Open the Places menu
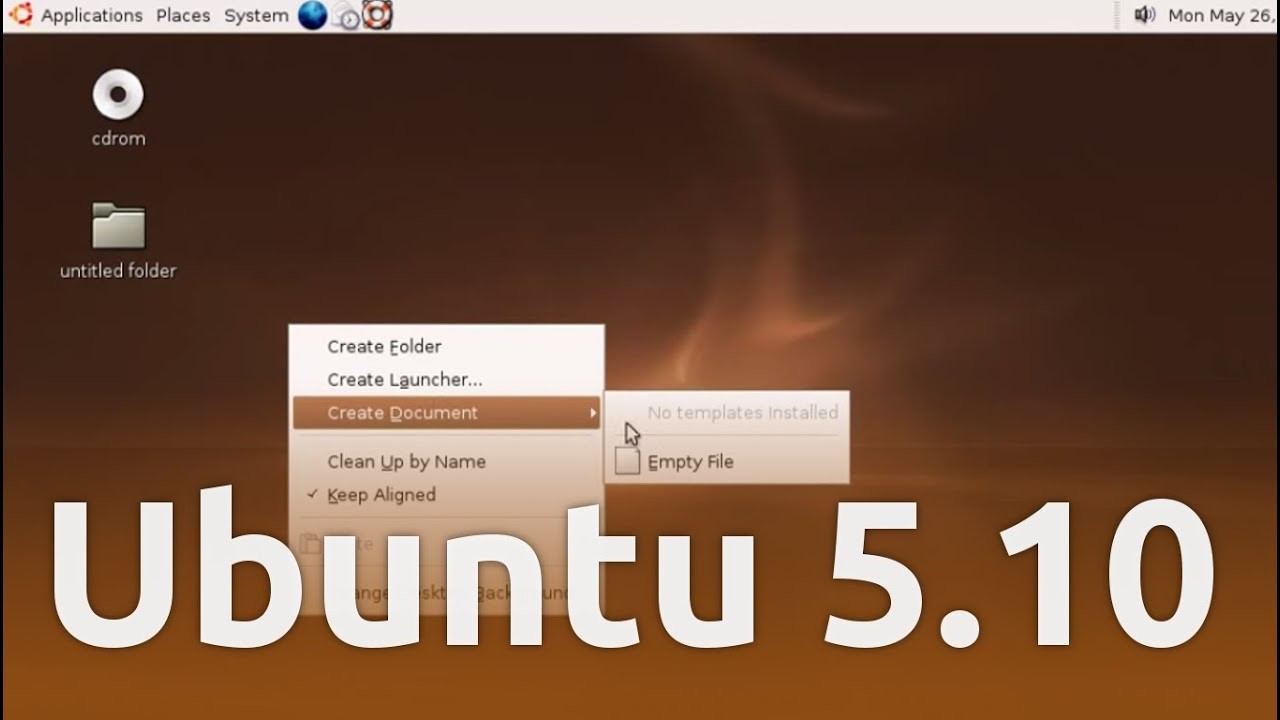Viewport: 1280px width, 720px height. click(183, 15)
